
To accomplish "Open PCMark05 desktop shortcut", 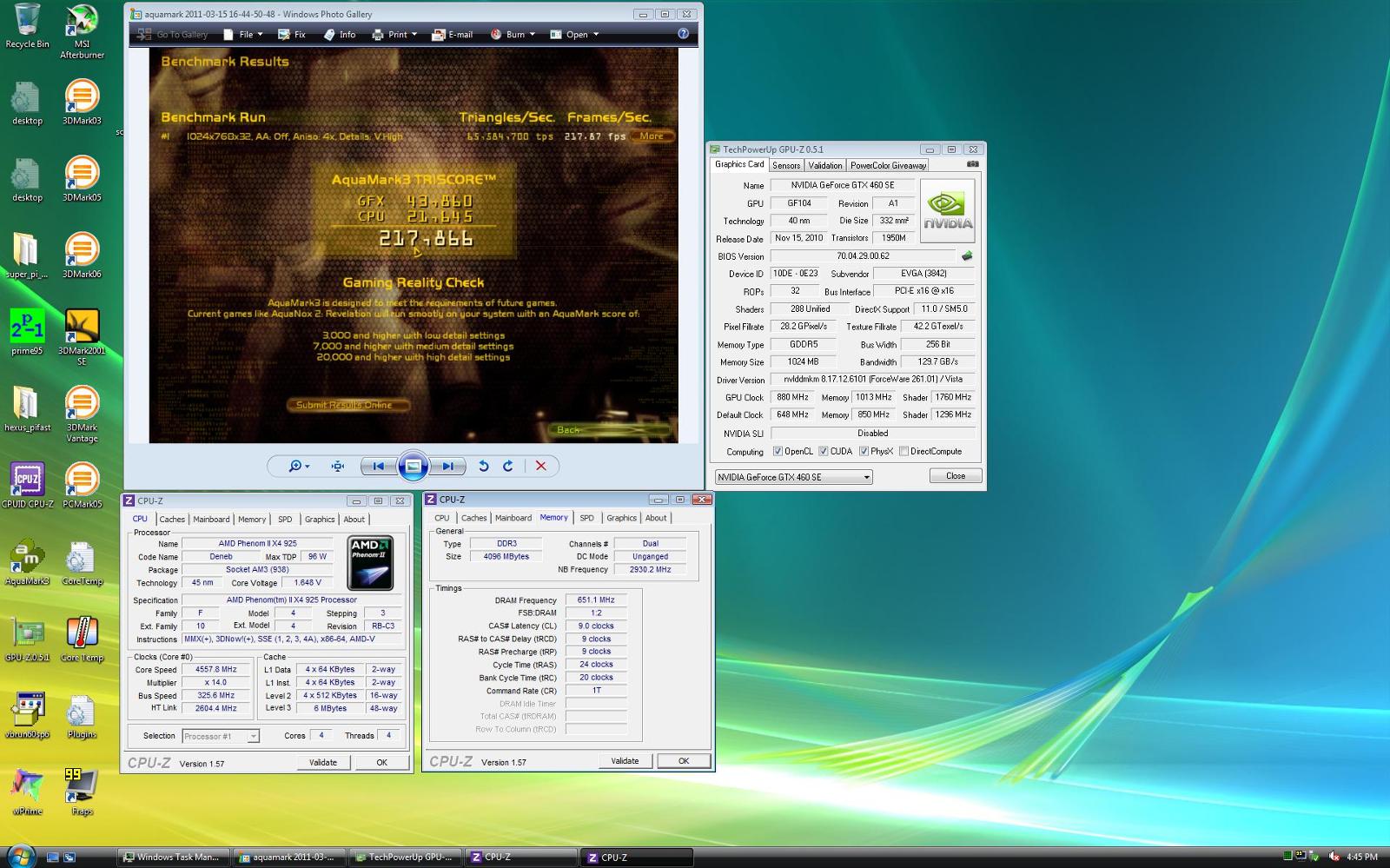I will (82, 485).
